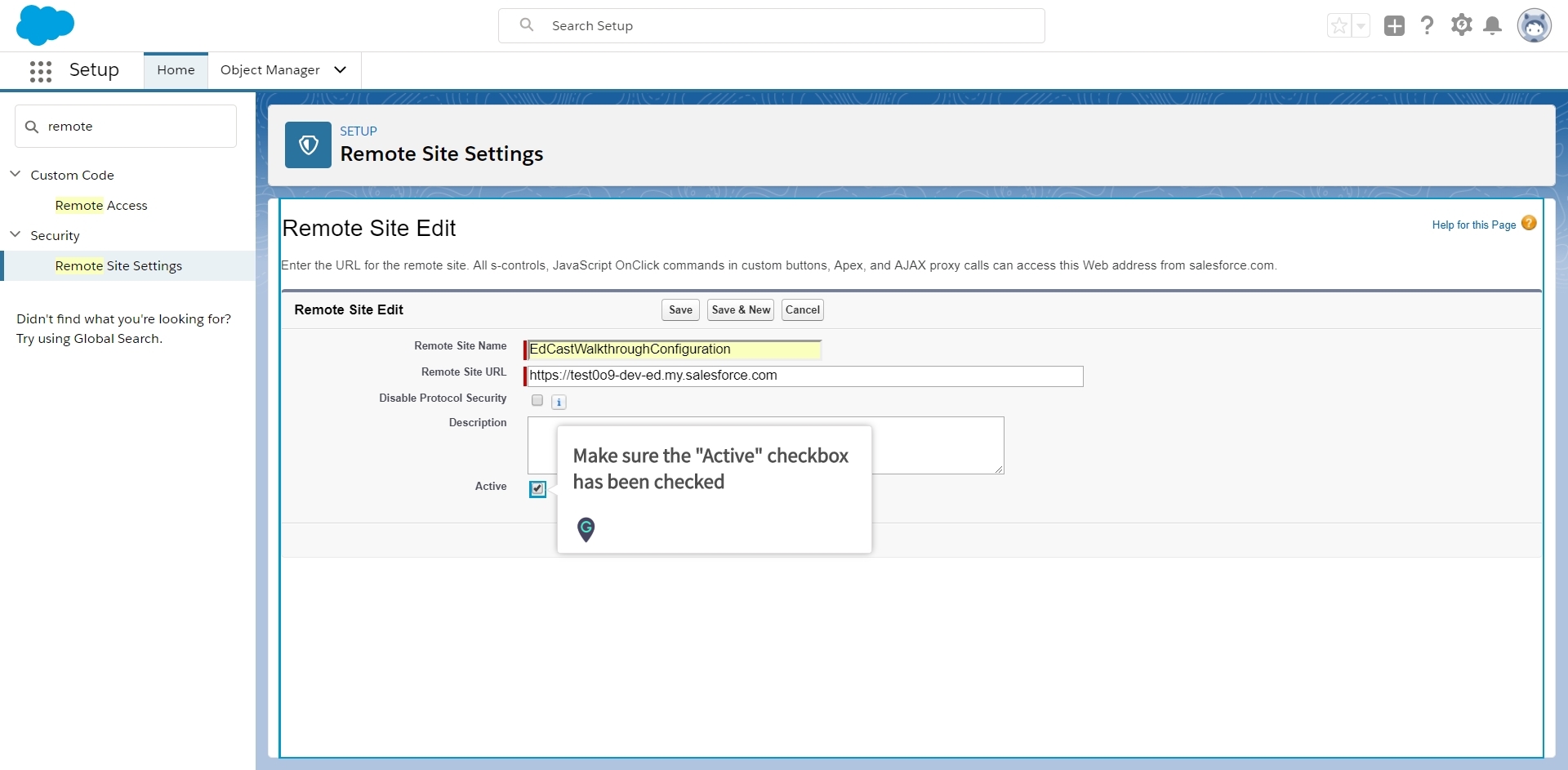Open the notifications bell
Image resolution: width=1568 pixels, height=770 pixels.
pos(1492,25)
